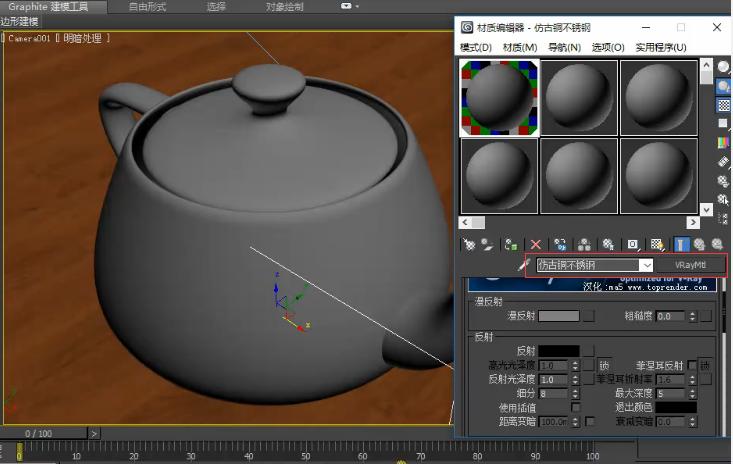The height and width of the screenshot is (464, 733).
Task: Open the material name dropdown arrow
Action: [x=647, y=265]
